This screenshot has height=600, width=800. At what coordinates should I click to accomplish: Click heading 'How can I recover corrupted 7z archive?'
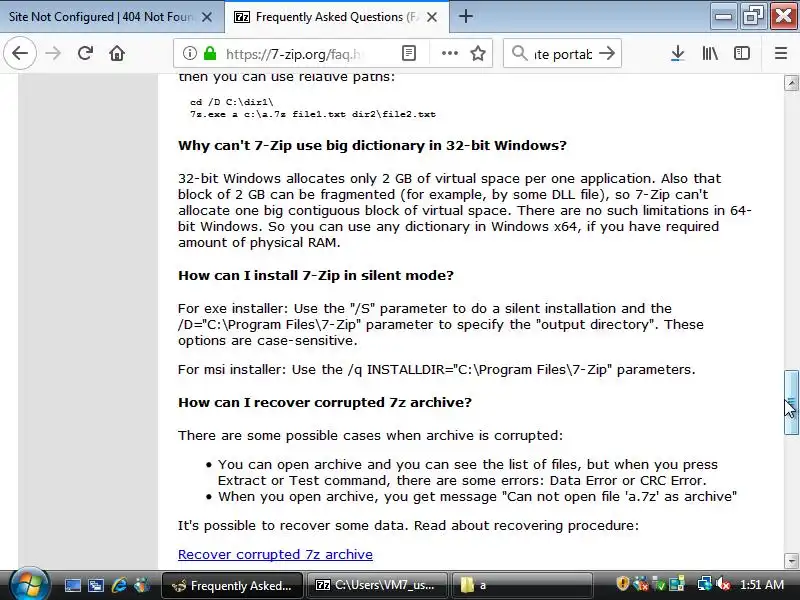tap(325, 403)
